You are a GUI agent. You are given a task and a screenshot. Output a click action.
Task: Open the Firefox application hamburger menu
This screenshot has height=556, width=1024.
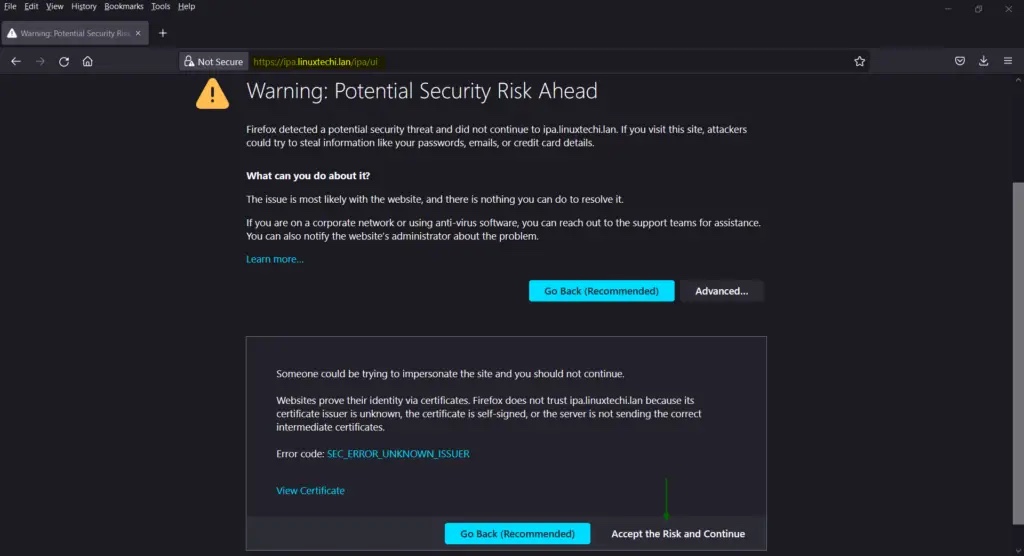(1008, 61)
